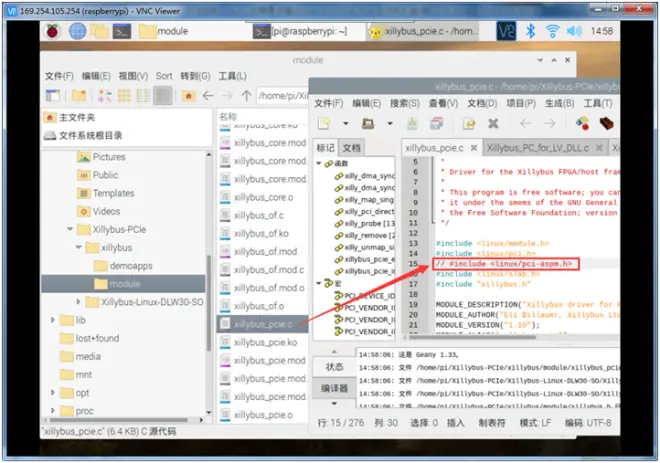Viewport: 660px width, 463px height.
Task: Collapse the macros group in Geany sidebar
Action: 319,283
